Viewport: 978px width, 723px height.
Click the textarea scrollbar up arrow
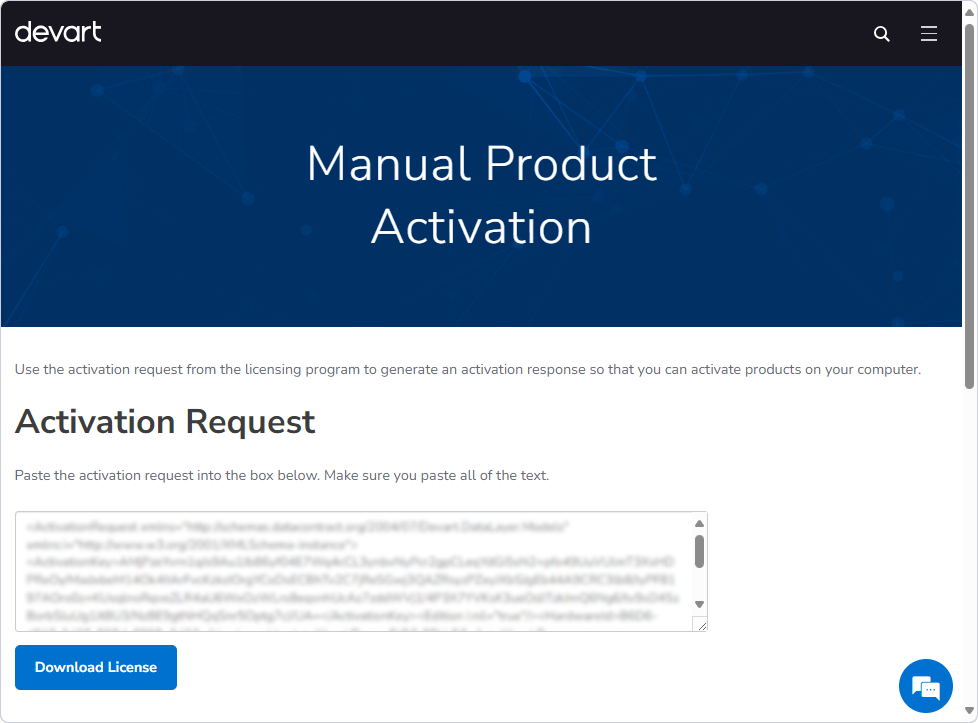697,521
